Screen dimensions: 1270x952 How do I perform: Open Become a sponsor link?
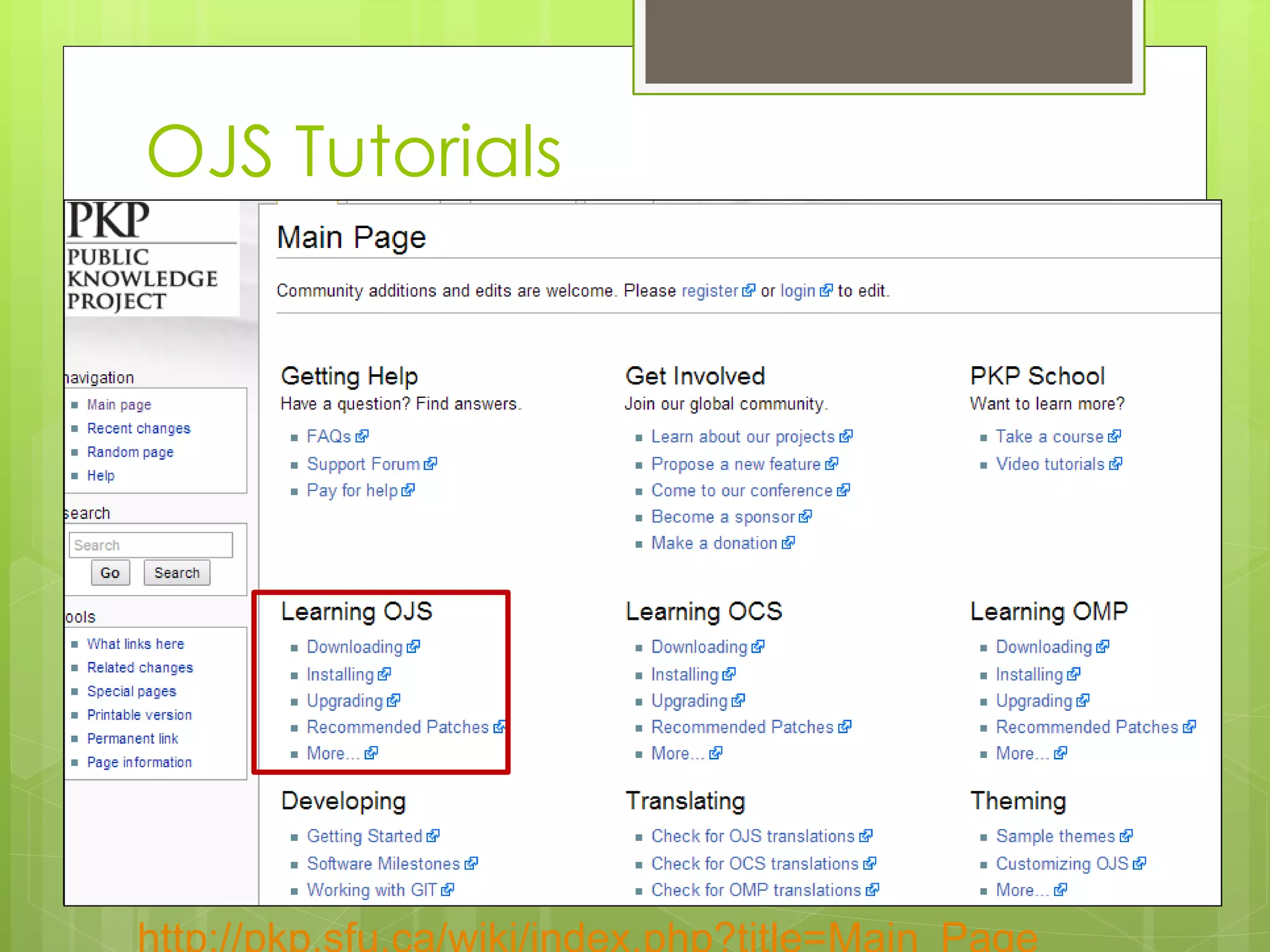pos(723,516)
